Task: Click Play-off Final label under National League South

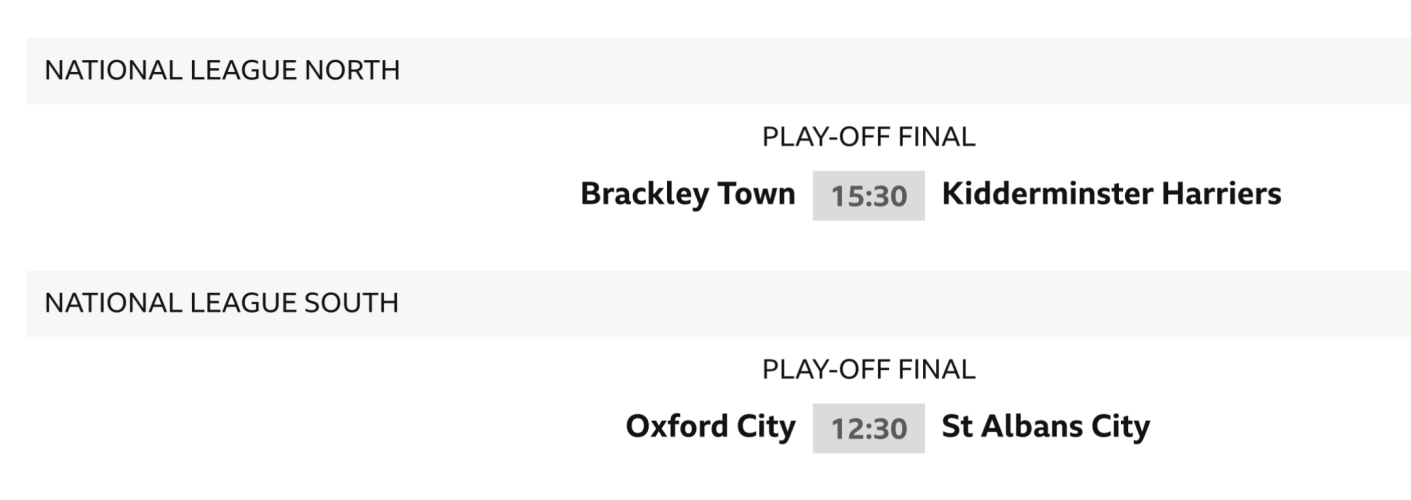Action: coord(868,370)
